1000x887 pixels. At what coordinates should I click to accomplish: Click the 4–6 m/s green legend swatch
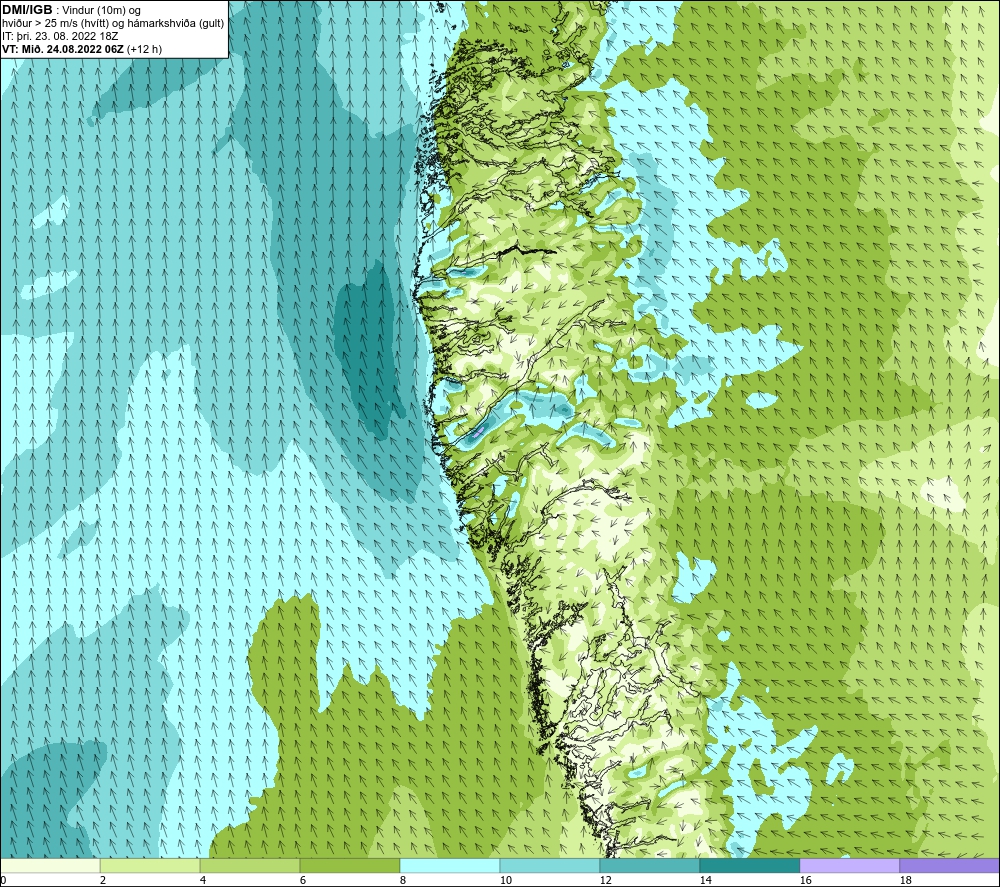pos(250,865)
